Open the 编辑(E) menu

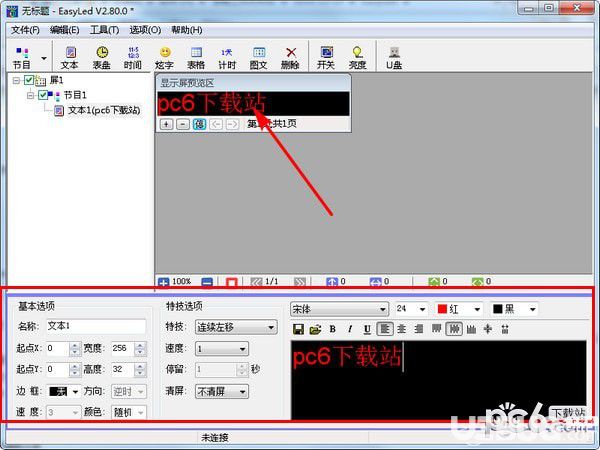[65, 30]
